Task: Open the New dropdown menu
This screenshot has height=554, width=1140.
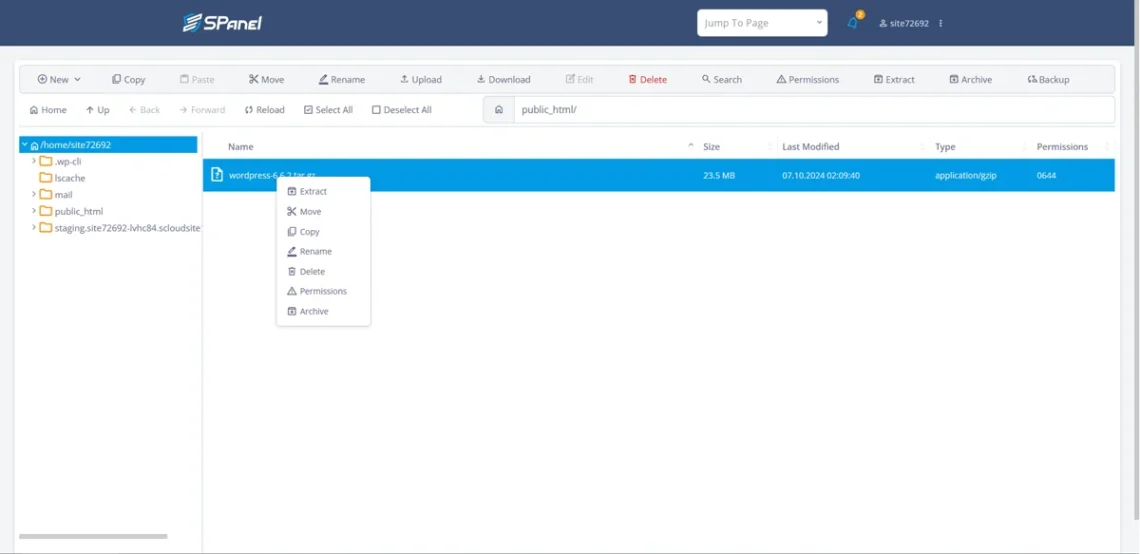Action: (59, 80)
